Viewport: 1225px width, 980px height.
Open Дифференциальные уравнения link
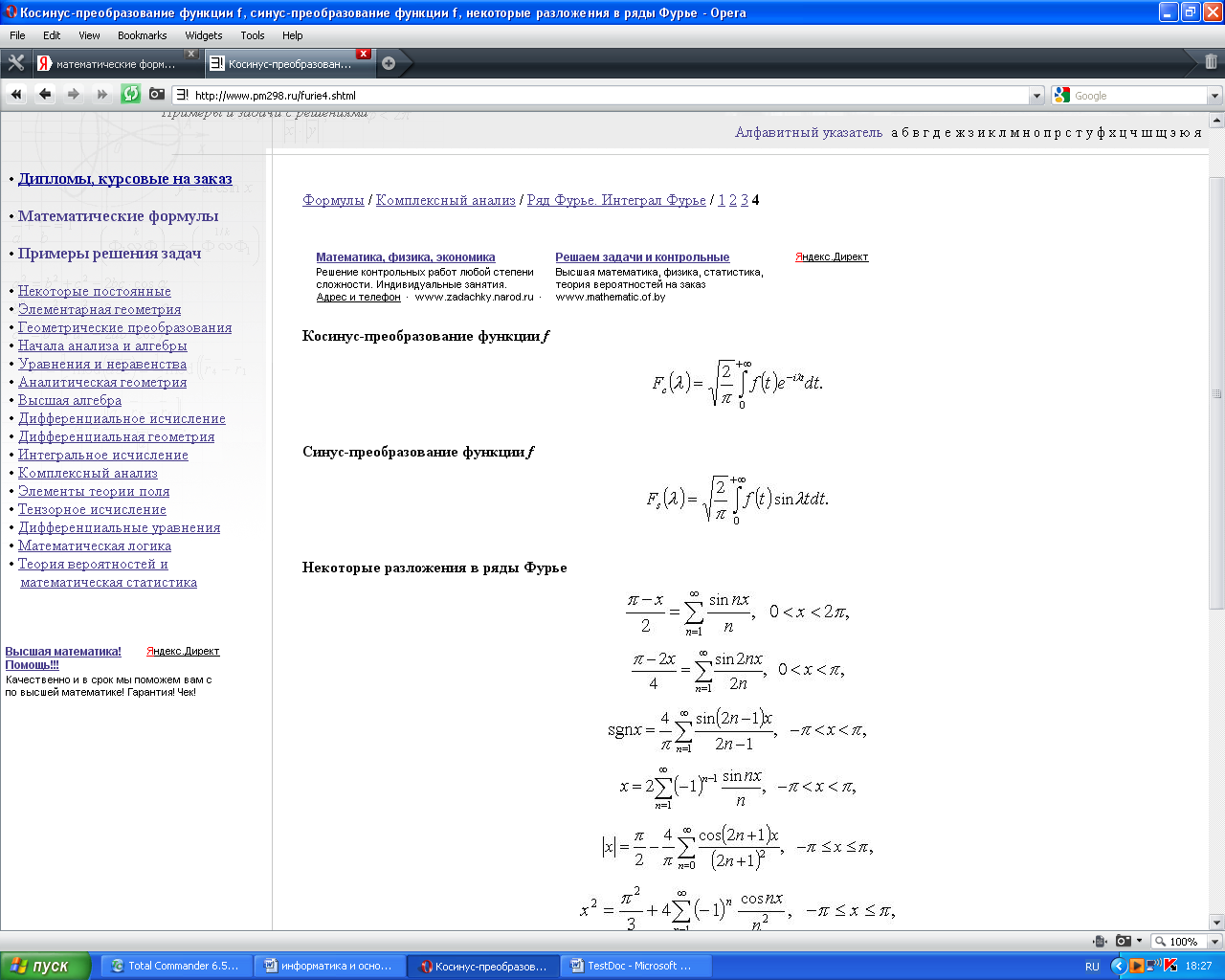120,527
